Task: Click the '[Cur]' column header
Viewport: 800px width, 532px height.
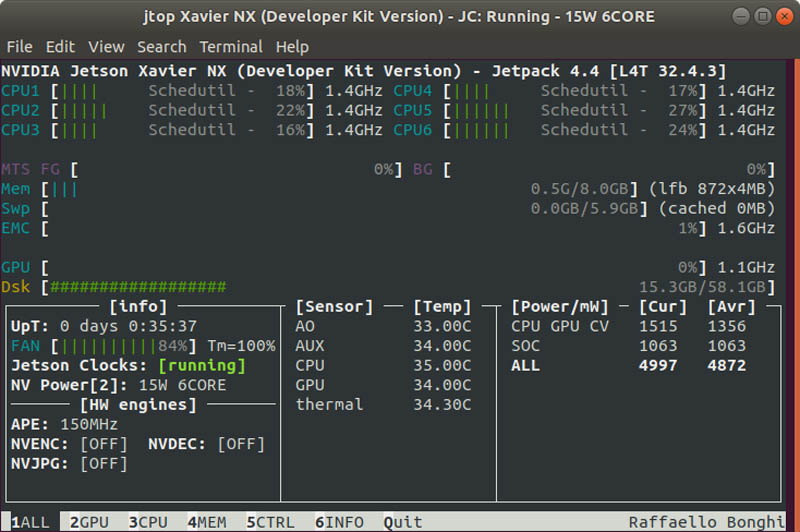Action: tap(663, 307)
